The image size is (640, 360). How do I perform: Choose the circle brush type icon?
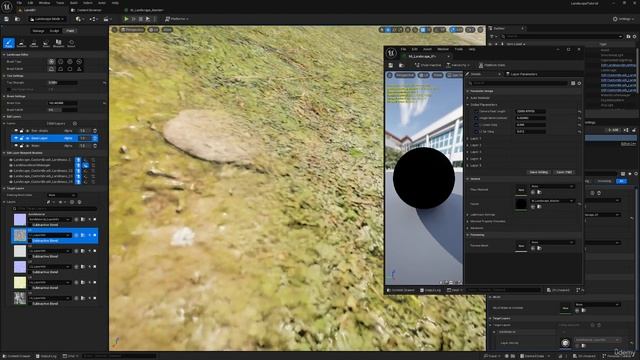point(51,62)
